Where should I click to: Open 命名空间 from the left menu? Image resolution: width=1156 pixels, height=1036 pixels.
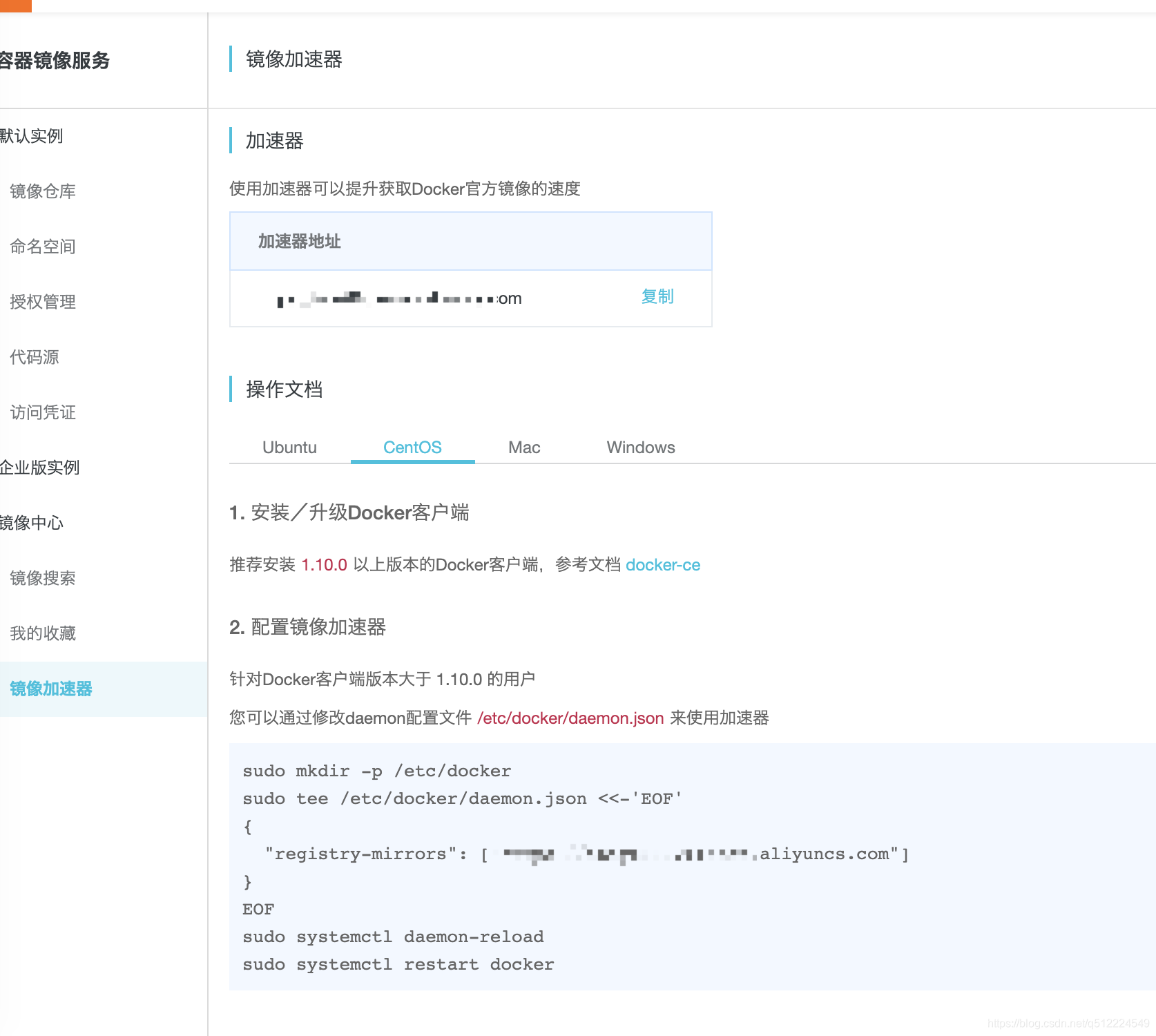tap(43, 247)
